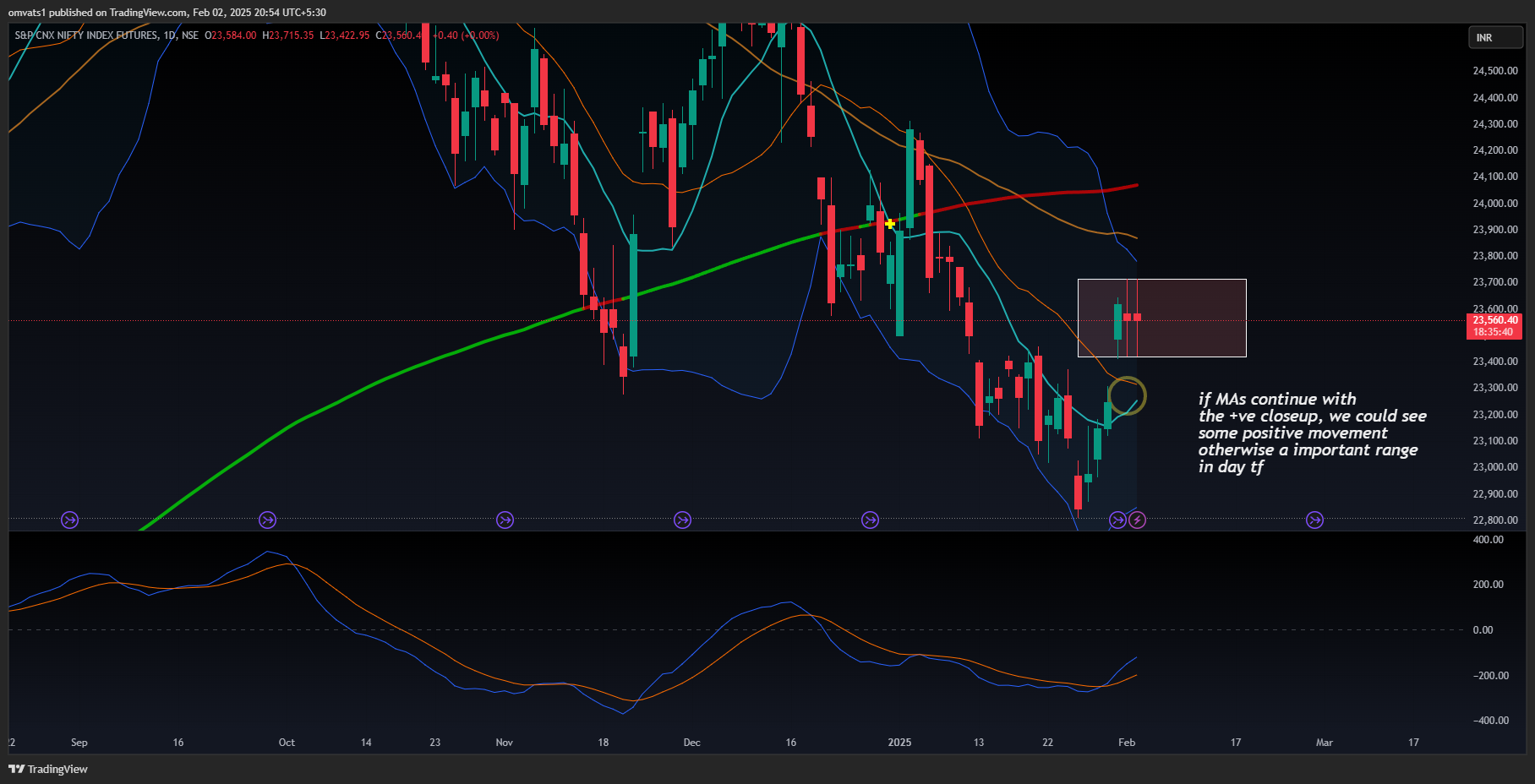The image size is (1535, 784).
Task: Click the low value L23,422.95
Action: 344,35
